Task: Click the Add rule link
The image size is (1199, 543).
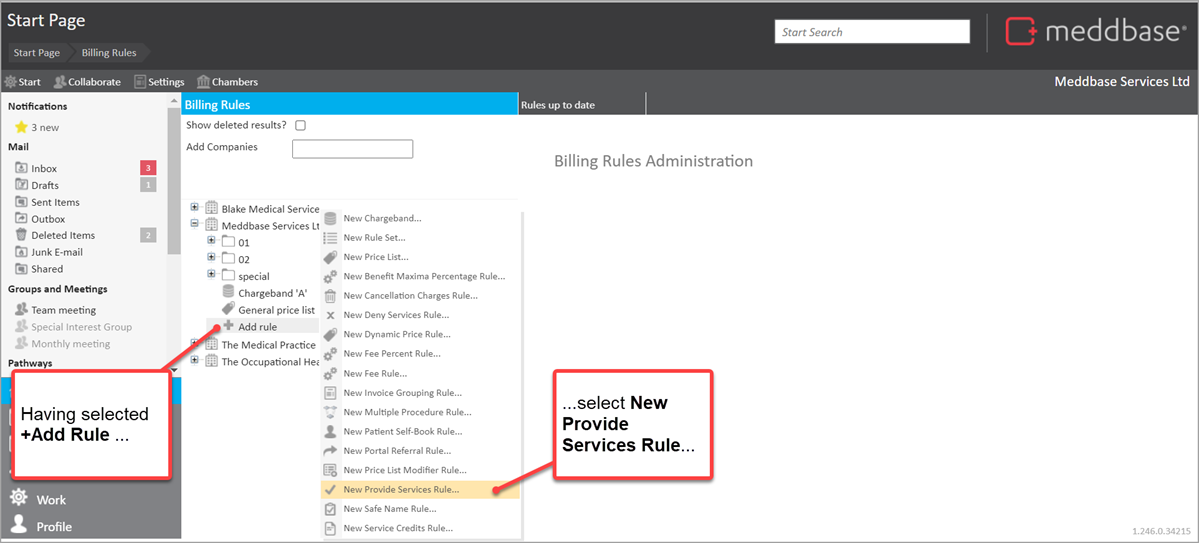Action: click(x=257, y=327)
